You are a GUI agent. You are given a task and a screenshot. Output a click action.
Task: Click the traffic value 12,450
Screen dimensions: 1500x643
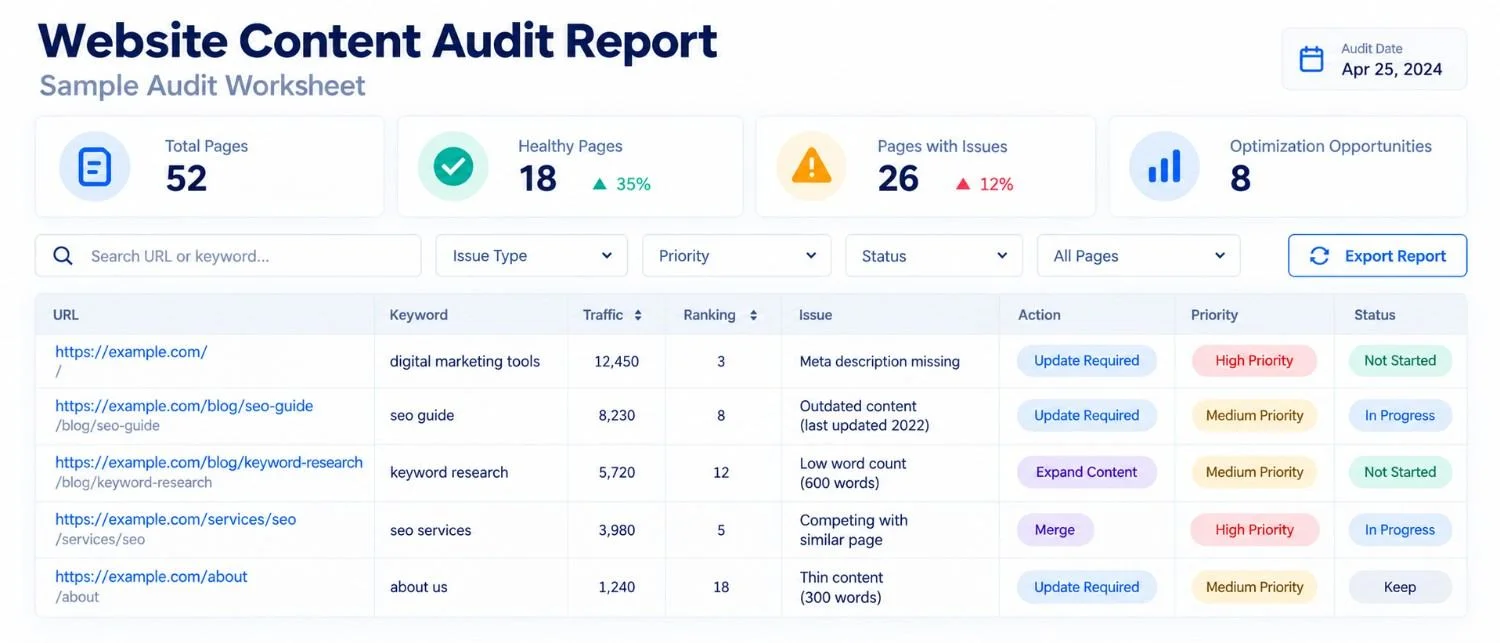point(617,362)
